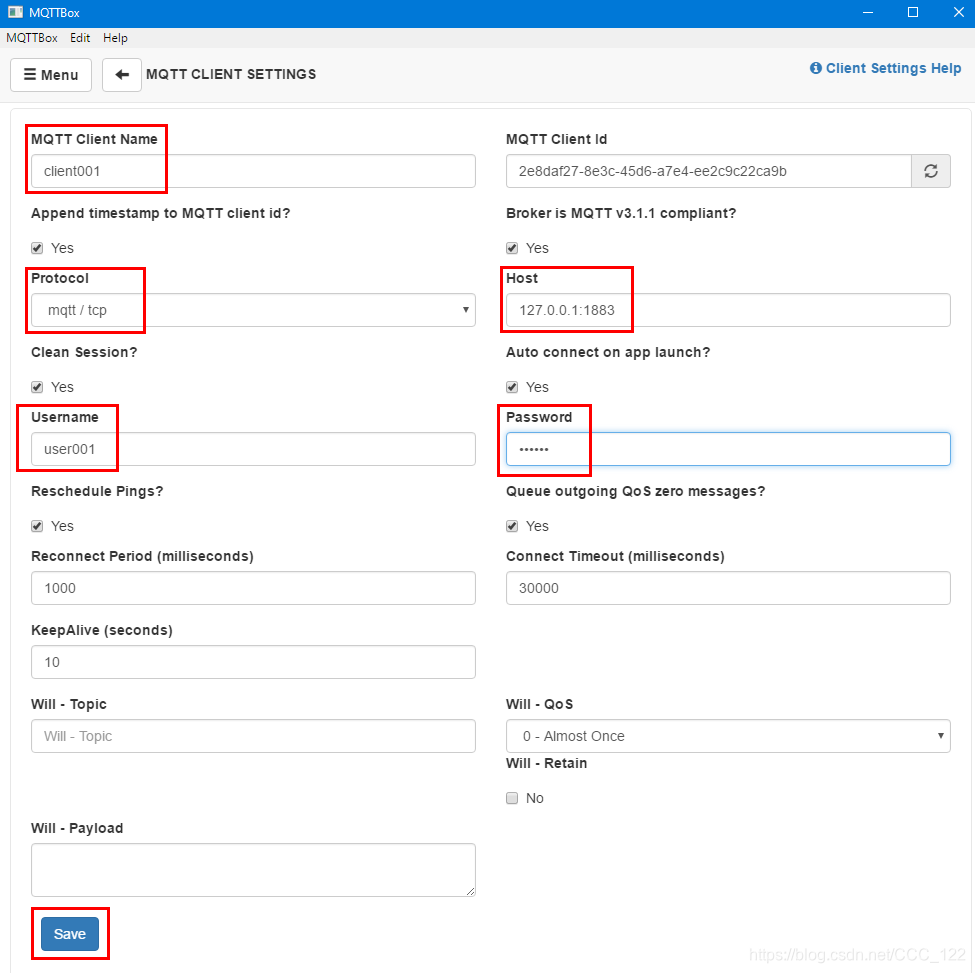Screen dimensions: 975x973
Task: Open the Will - QoS dropdown
Action: point(728,736)
